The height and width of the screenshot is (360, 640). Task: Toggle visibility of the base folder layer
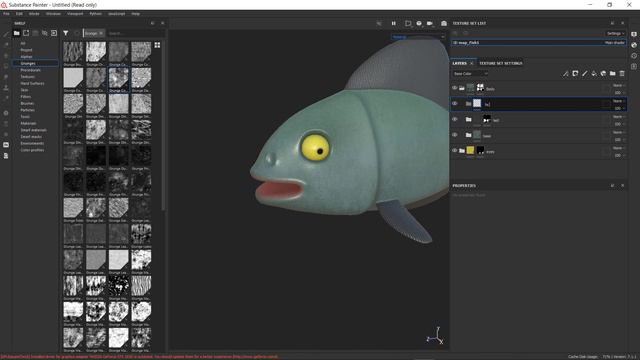(454, 135)
